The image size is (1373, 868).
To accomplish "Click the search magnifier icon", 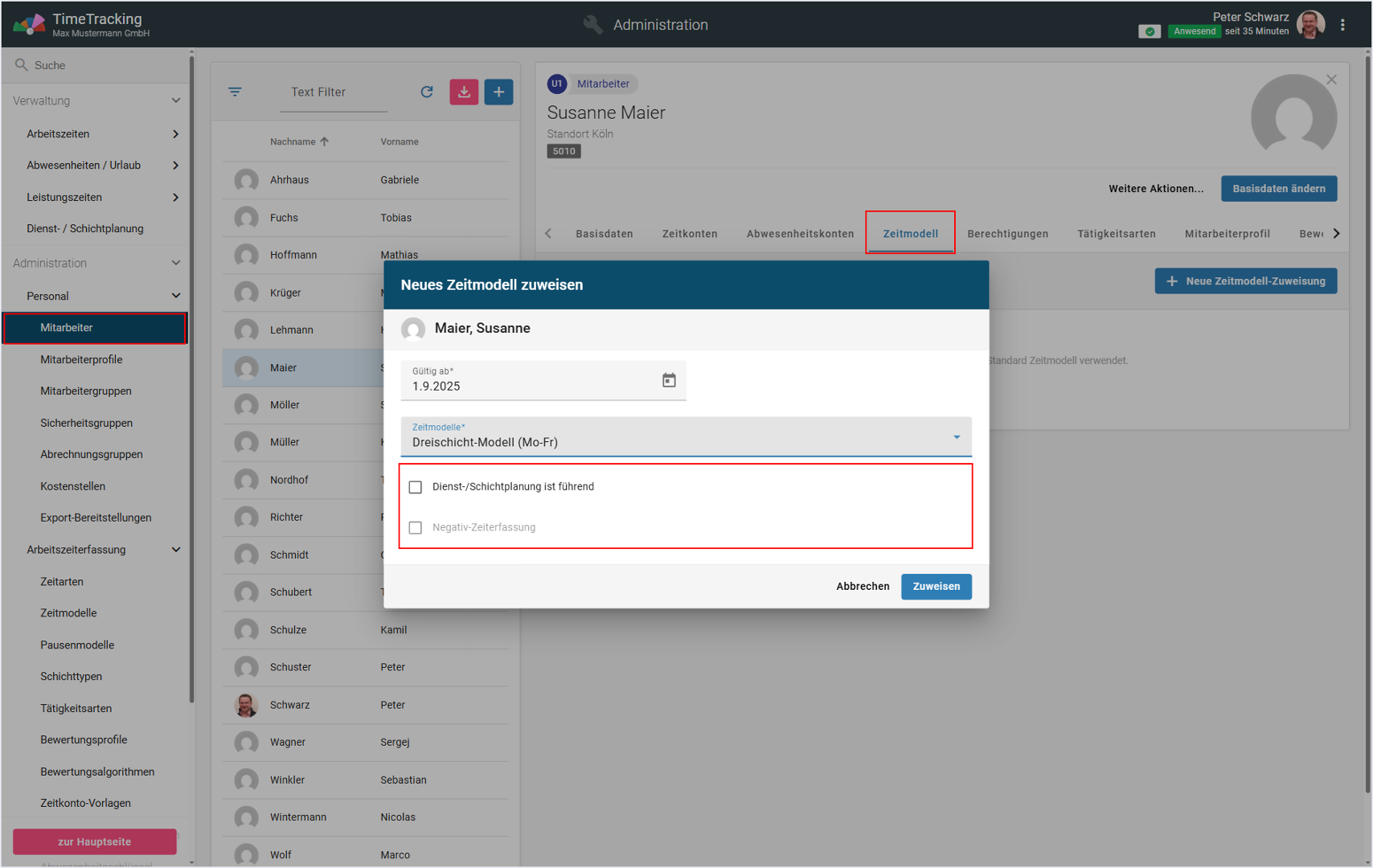I will coord(22,65).
